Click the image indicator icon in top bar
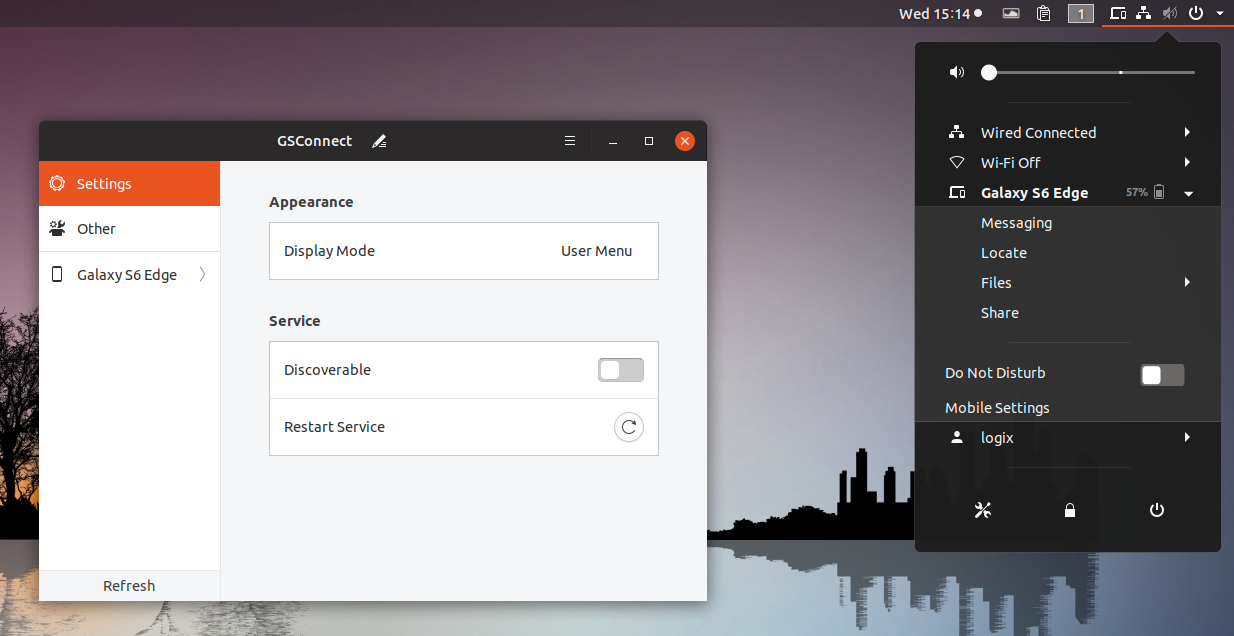Viewport: 1234px width, 636px height. coord(1012,13)
